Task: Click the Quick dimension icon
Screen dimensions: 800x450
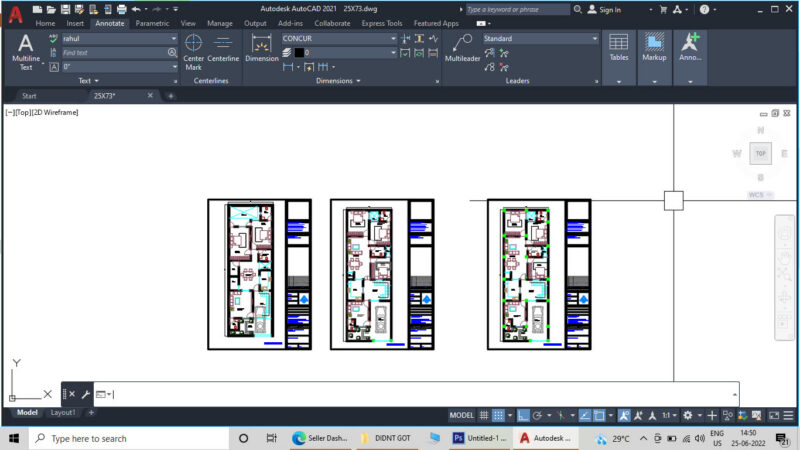Action: point(309,67)
